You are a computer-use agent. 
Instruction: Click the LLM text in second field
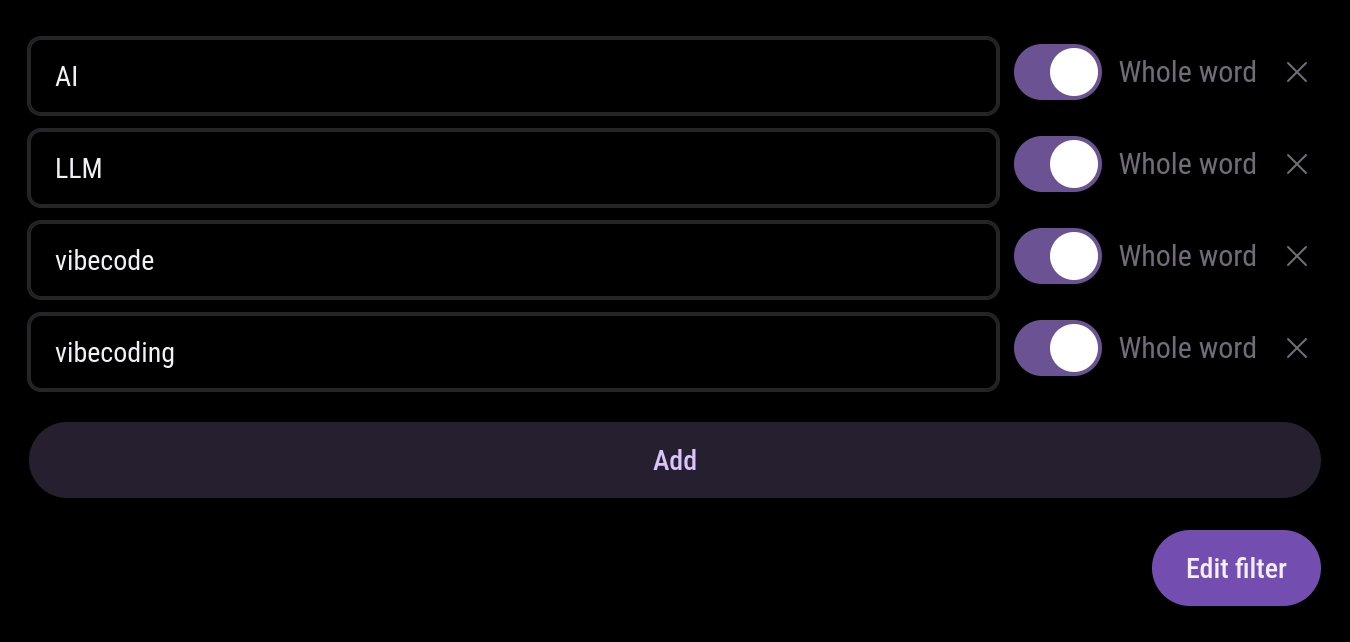(79, 169)
